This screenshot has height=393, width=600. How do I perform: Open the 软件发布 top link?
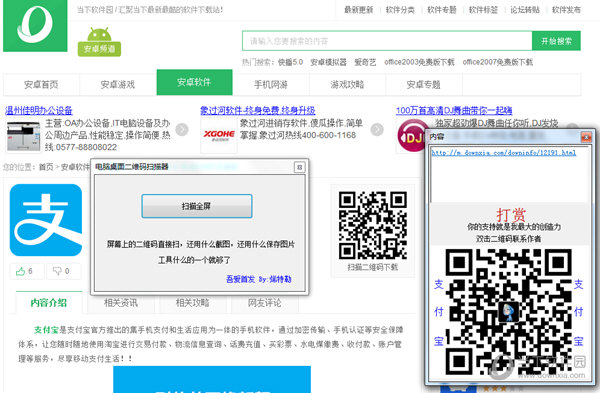pos(567,10)
